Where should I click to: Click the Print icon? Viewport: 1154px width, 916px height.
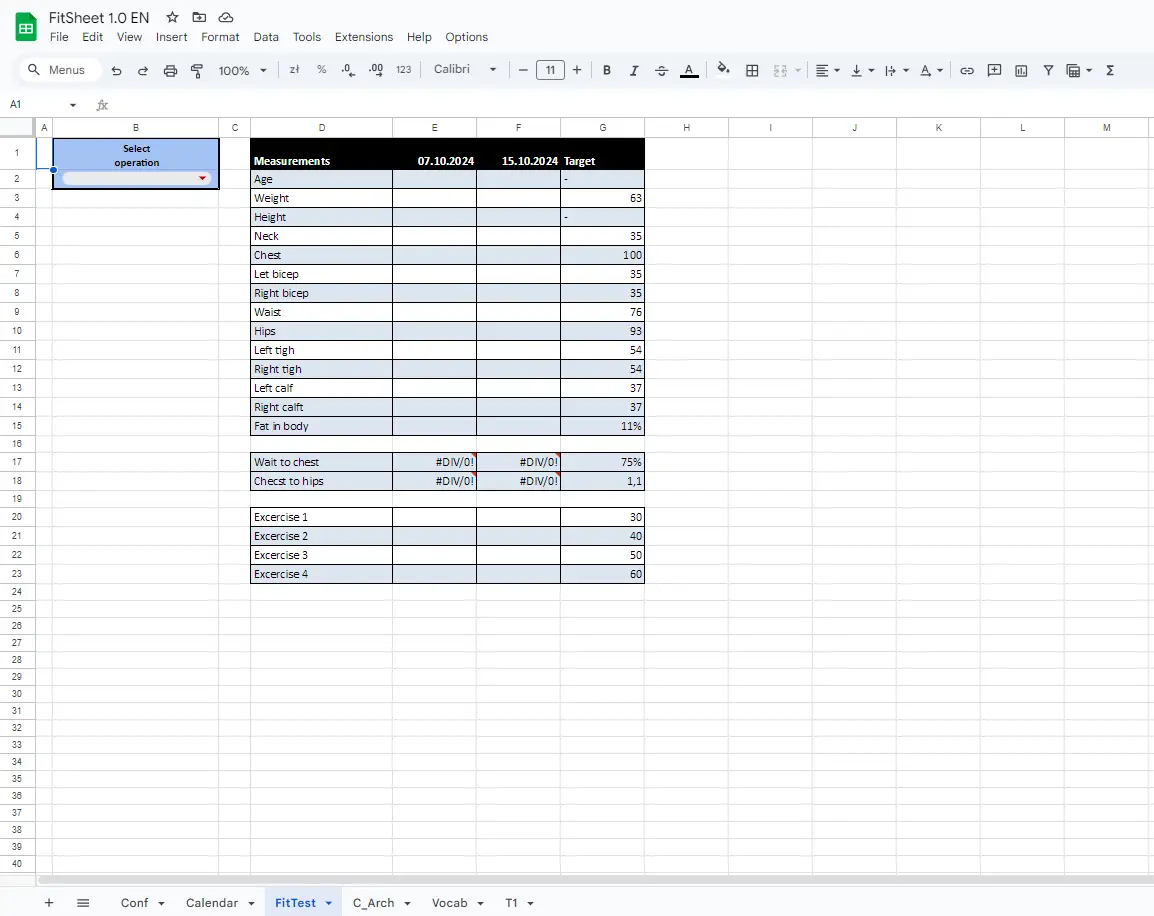tap(170, 71)
